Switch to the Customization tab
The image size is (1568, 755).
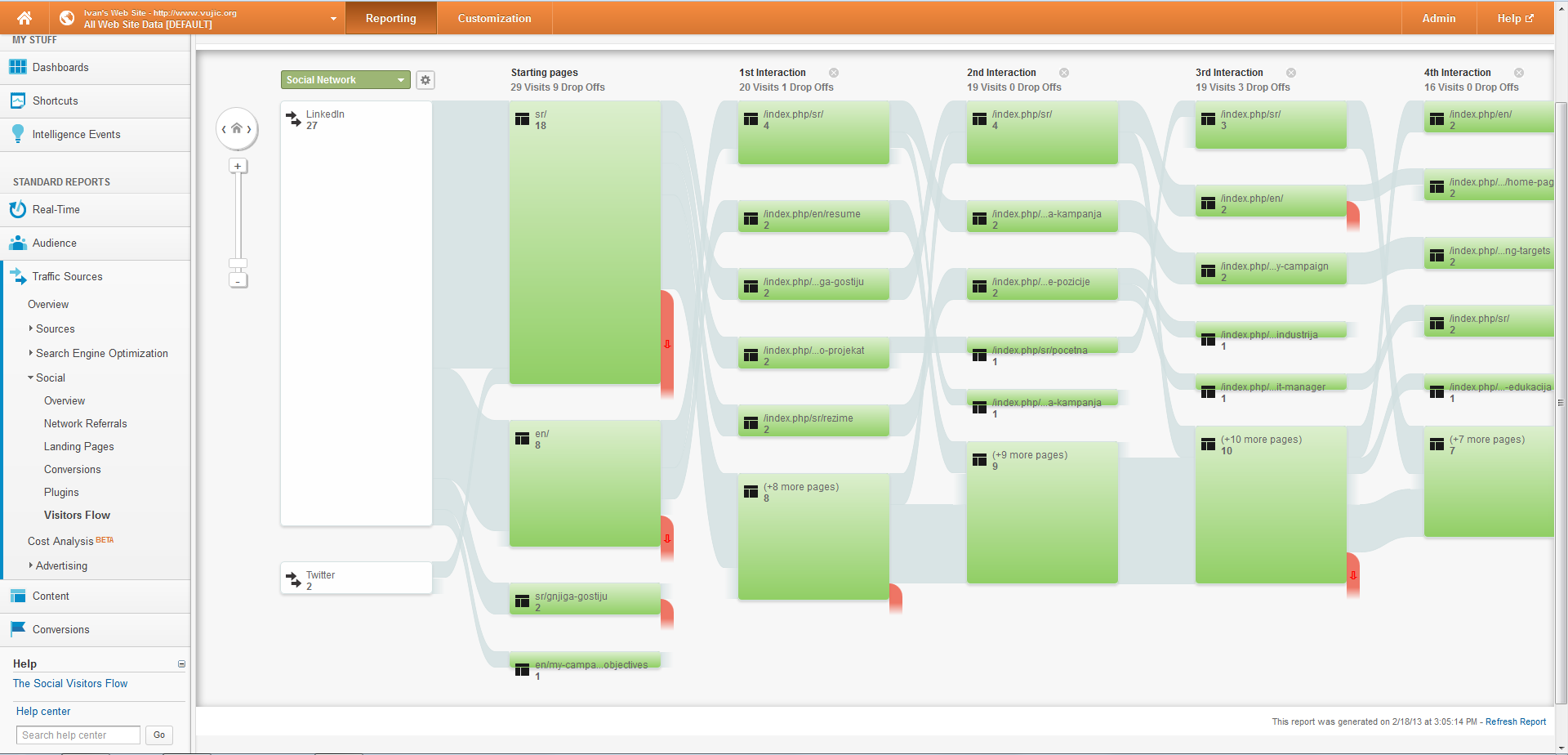point(494,18)
